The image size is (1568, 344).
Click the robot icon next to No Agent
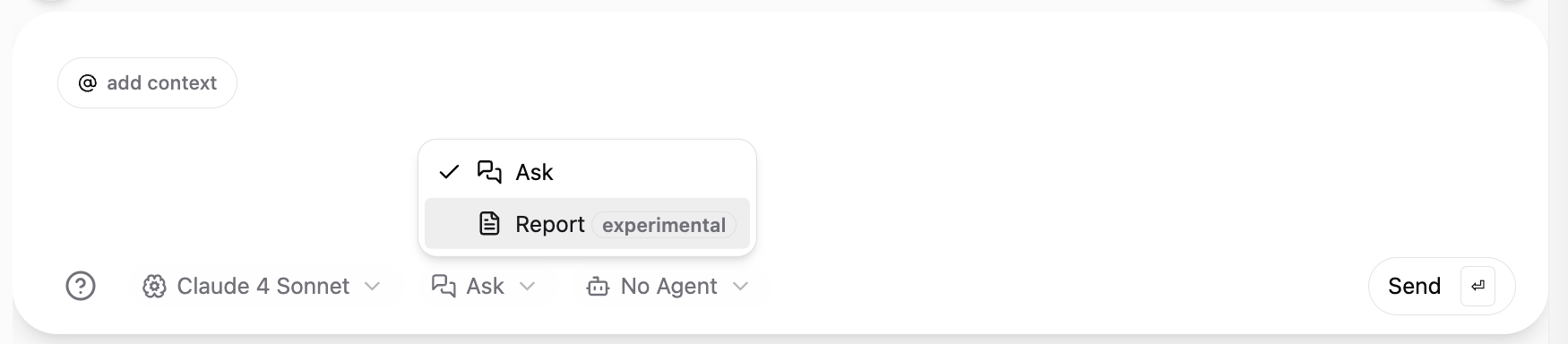[x=598, y=287]
